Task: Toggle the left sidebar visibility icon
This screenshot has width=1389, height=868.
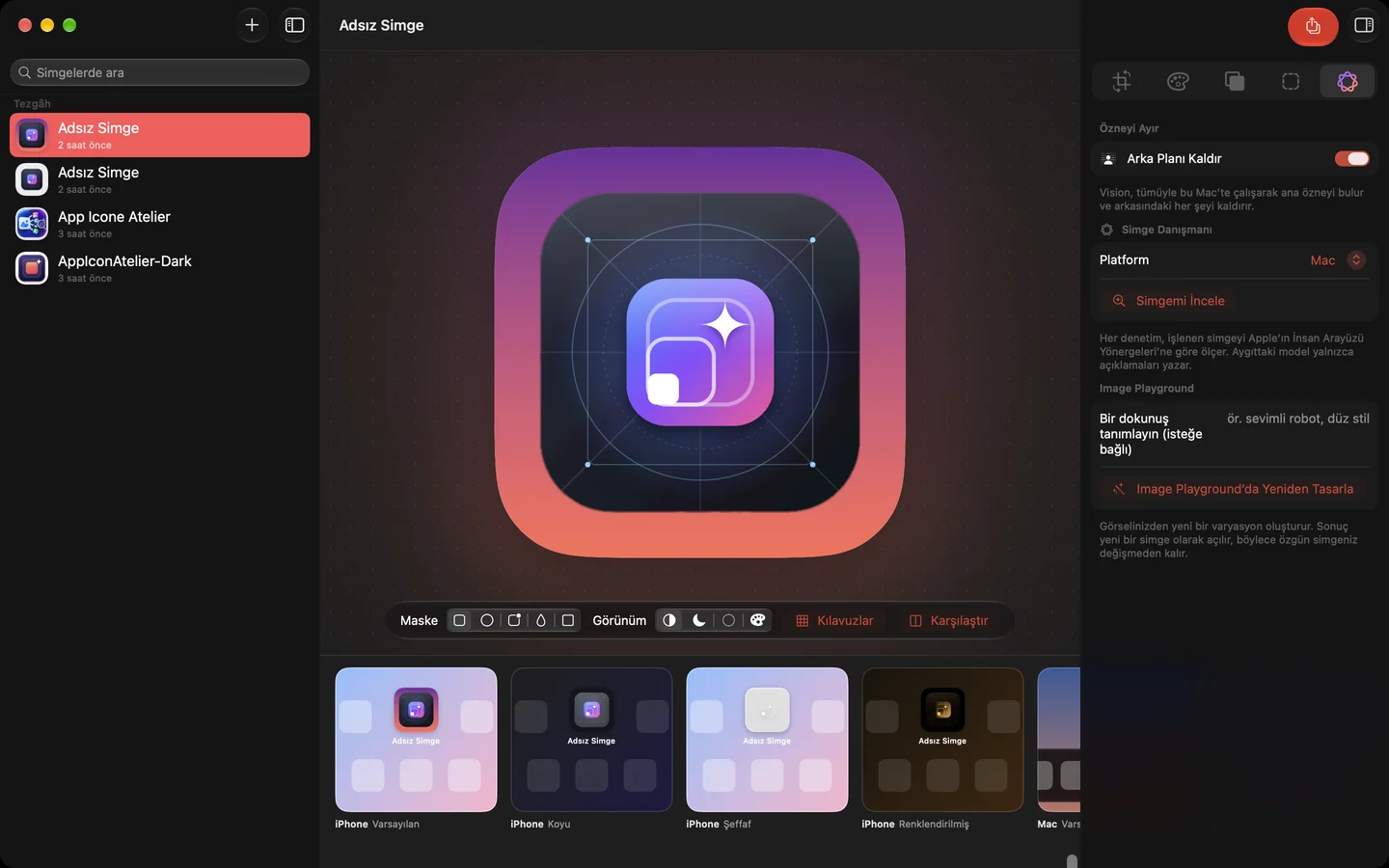Action: tap(295, 25)
